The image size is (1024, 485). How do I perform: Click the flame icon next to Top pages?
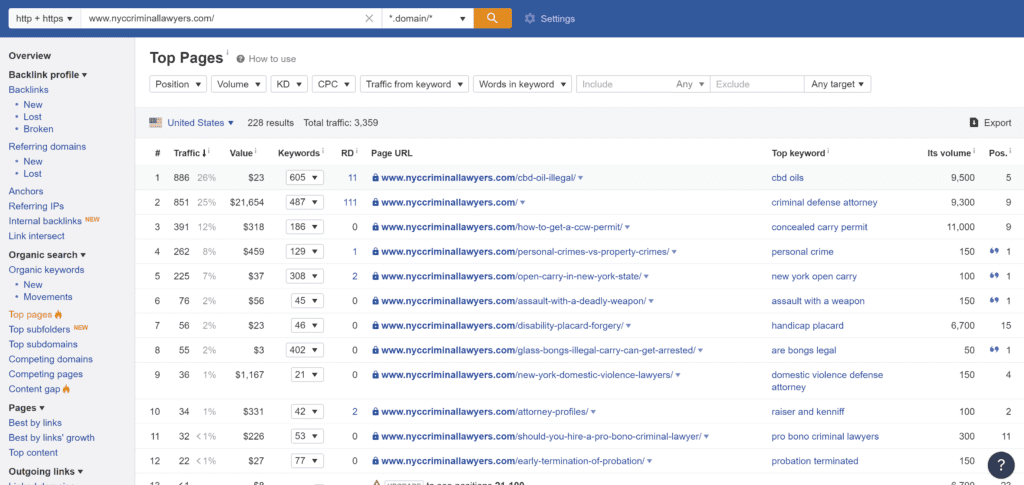point(59,315)
